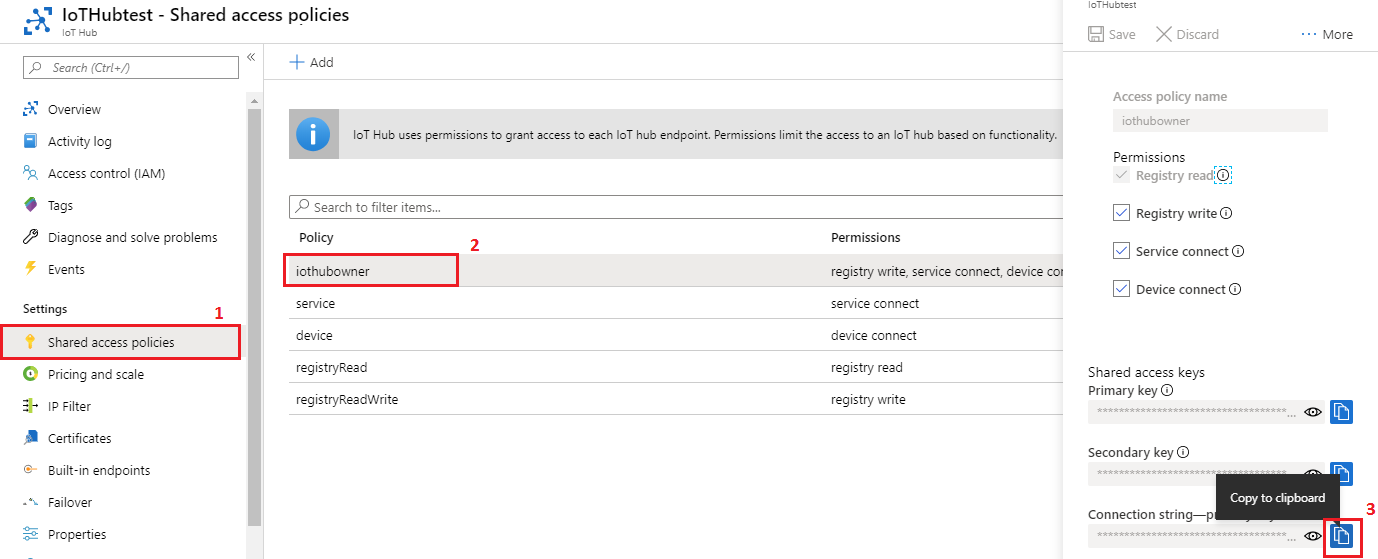Add a new shared access policy

coord(311,62)
